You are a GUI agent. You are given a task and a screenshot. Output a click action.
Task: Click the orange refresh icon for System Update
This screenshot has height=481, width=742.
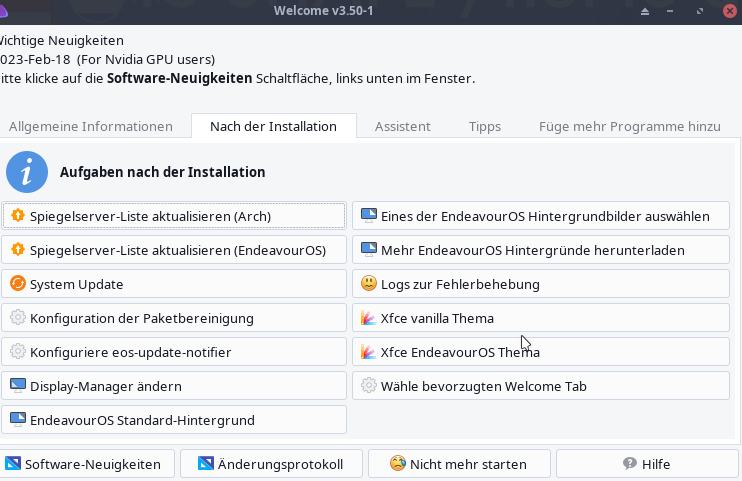click(x=18, y=284)
